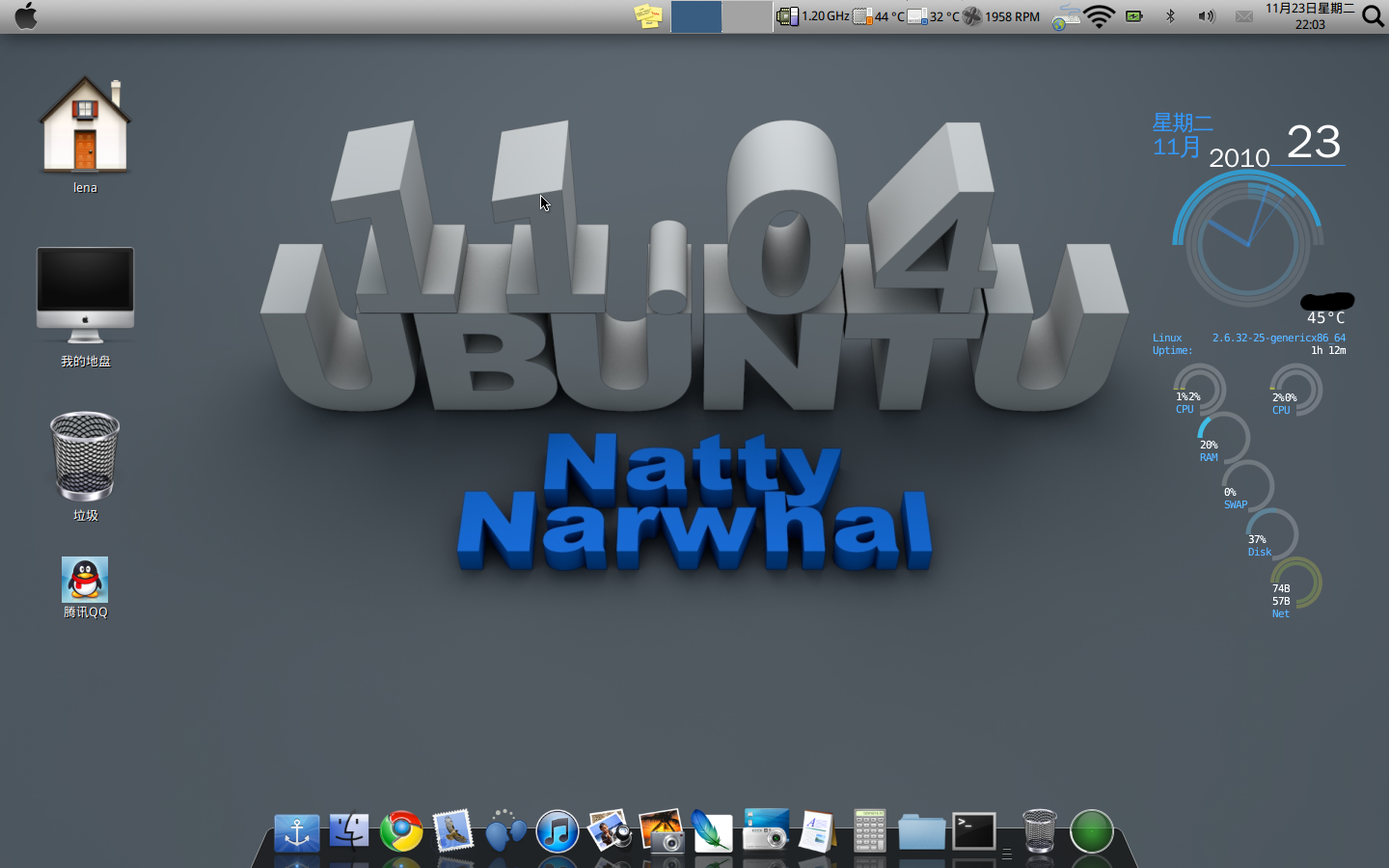The width and height of the screenshot is (1389, 868).
Task: Click the anchor icon in dock
Action: click(x=297, y=832)
